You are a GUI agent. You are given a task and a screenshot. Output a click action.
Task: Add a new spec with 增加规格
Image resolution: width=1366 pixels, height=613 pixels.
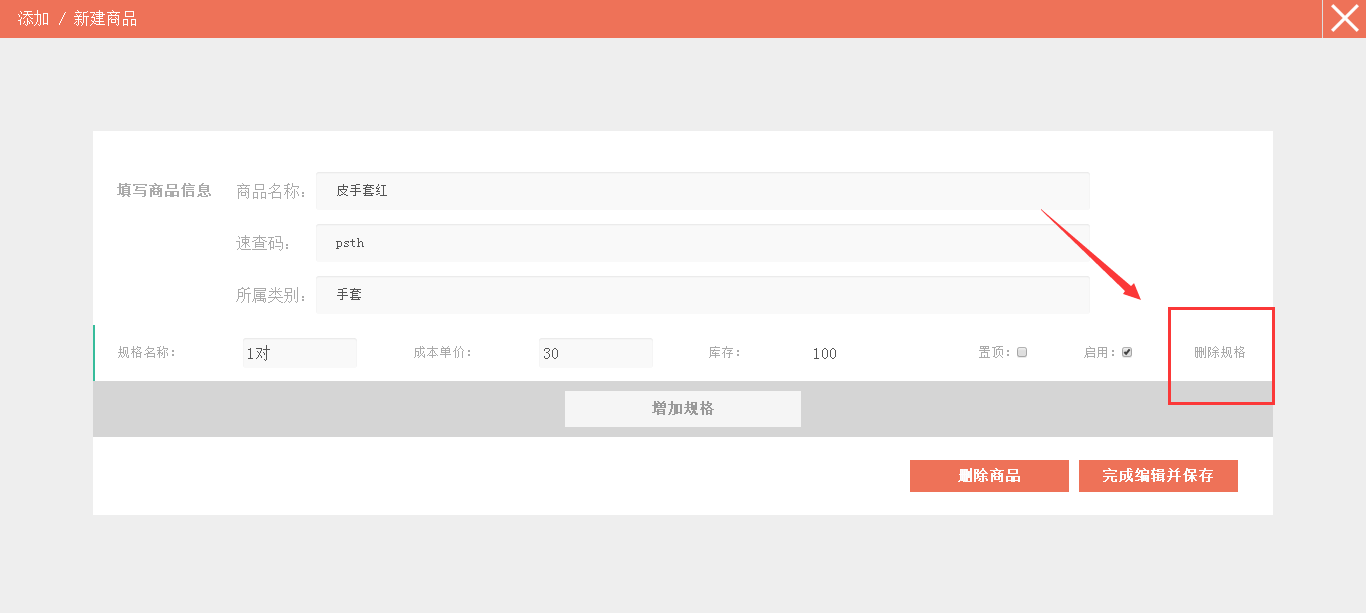[682, 409]
